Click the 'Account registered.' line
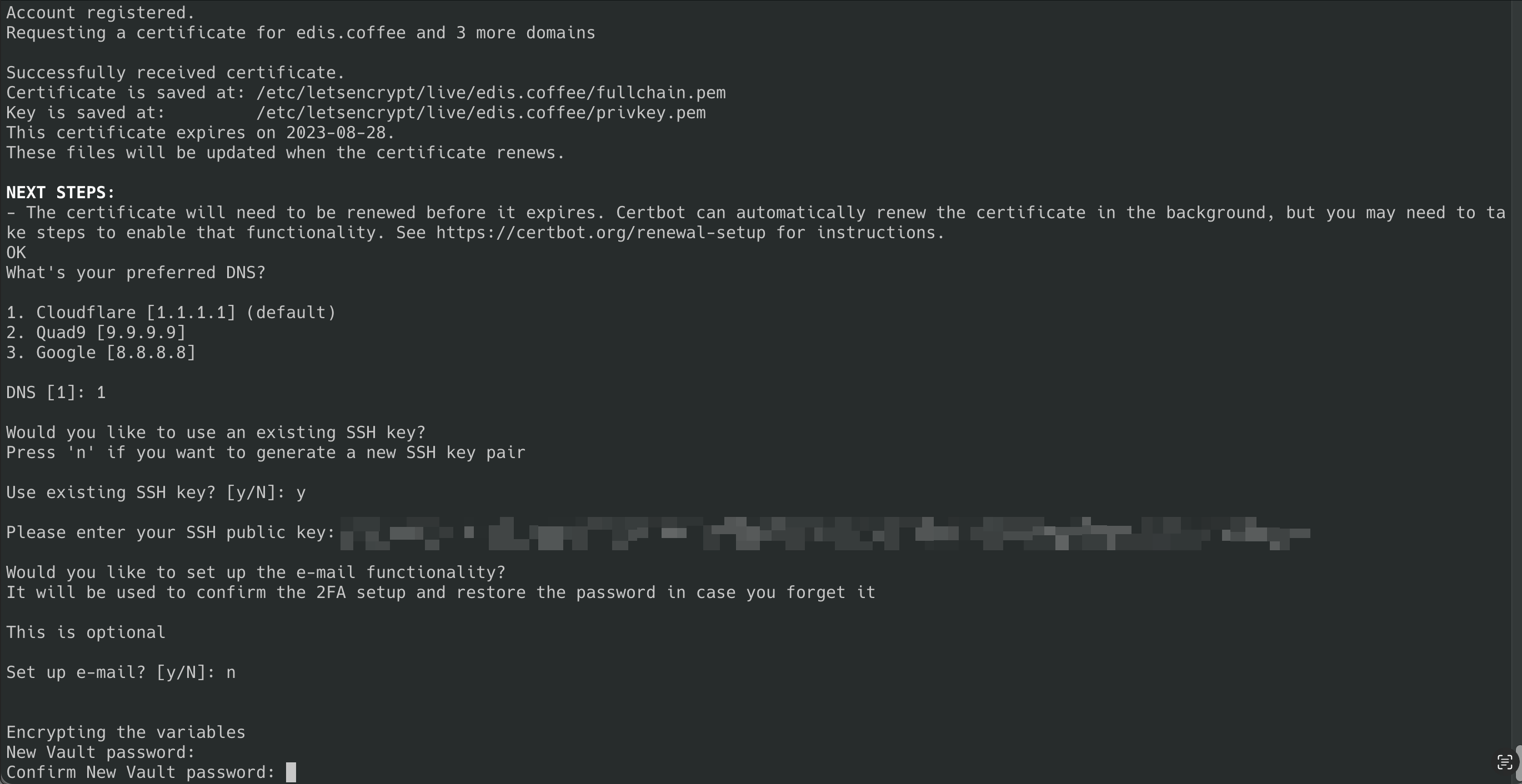Screen dimensions: 1522x784 (x=101, y=12)
